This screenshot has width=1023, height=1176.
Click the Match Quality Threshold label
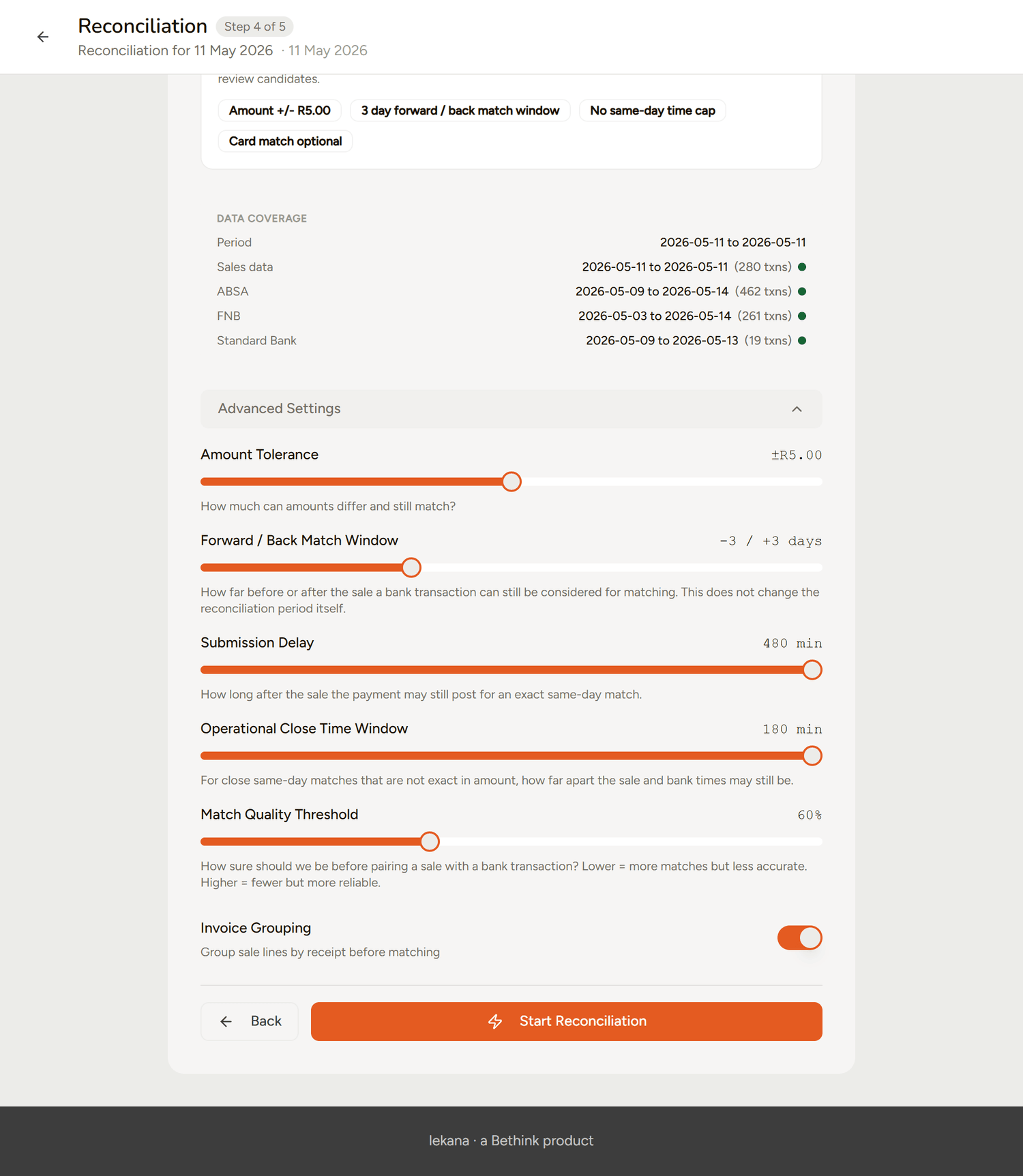(279, 814)
